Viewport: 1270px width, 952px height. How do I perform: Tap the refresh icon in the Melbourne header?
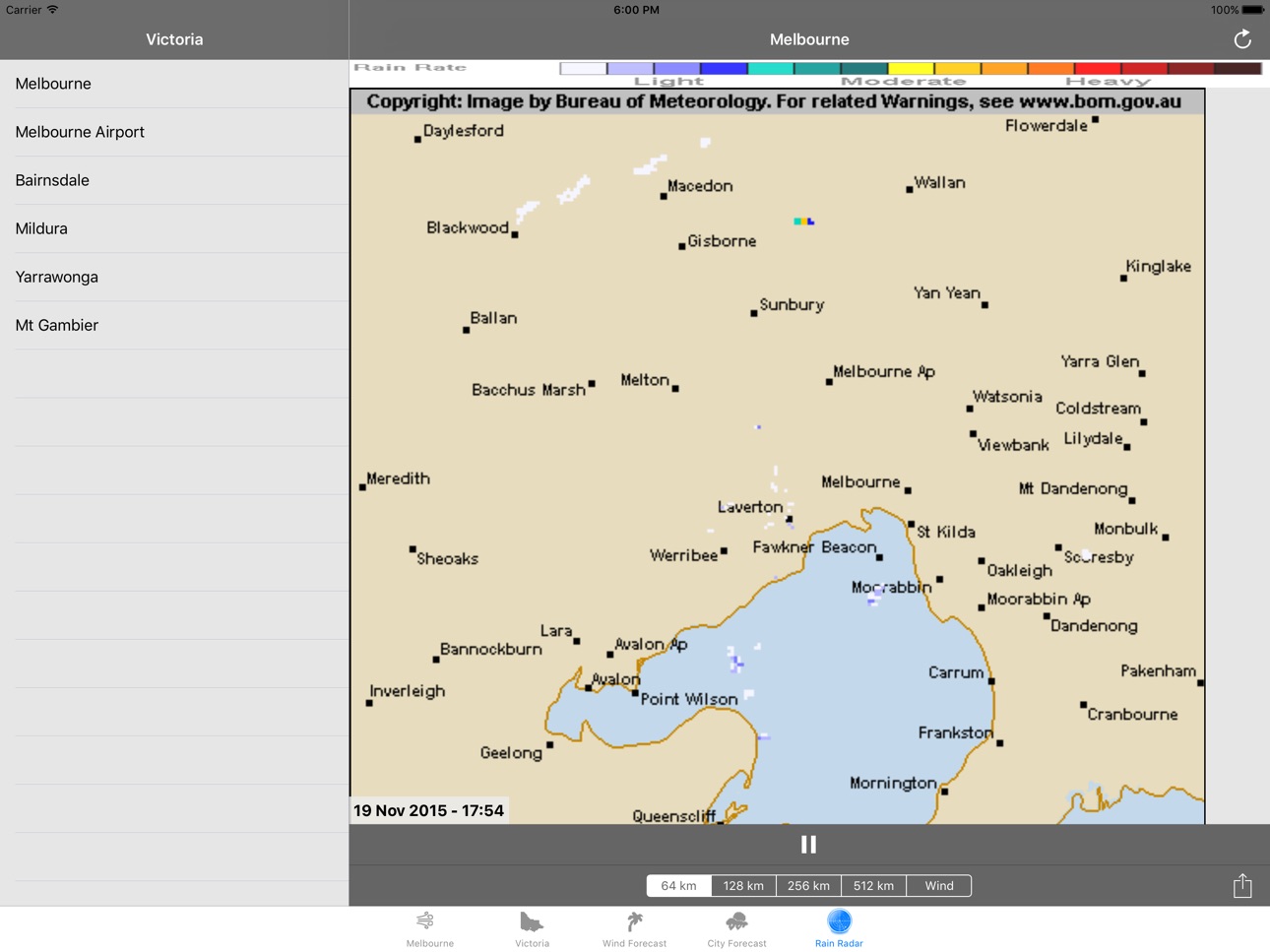pos(1242,39)
